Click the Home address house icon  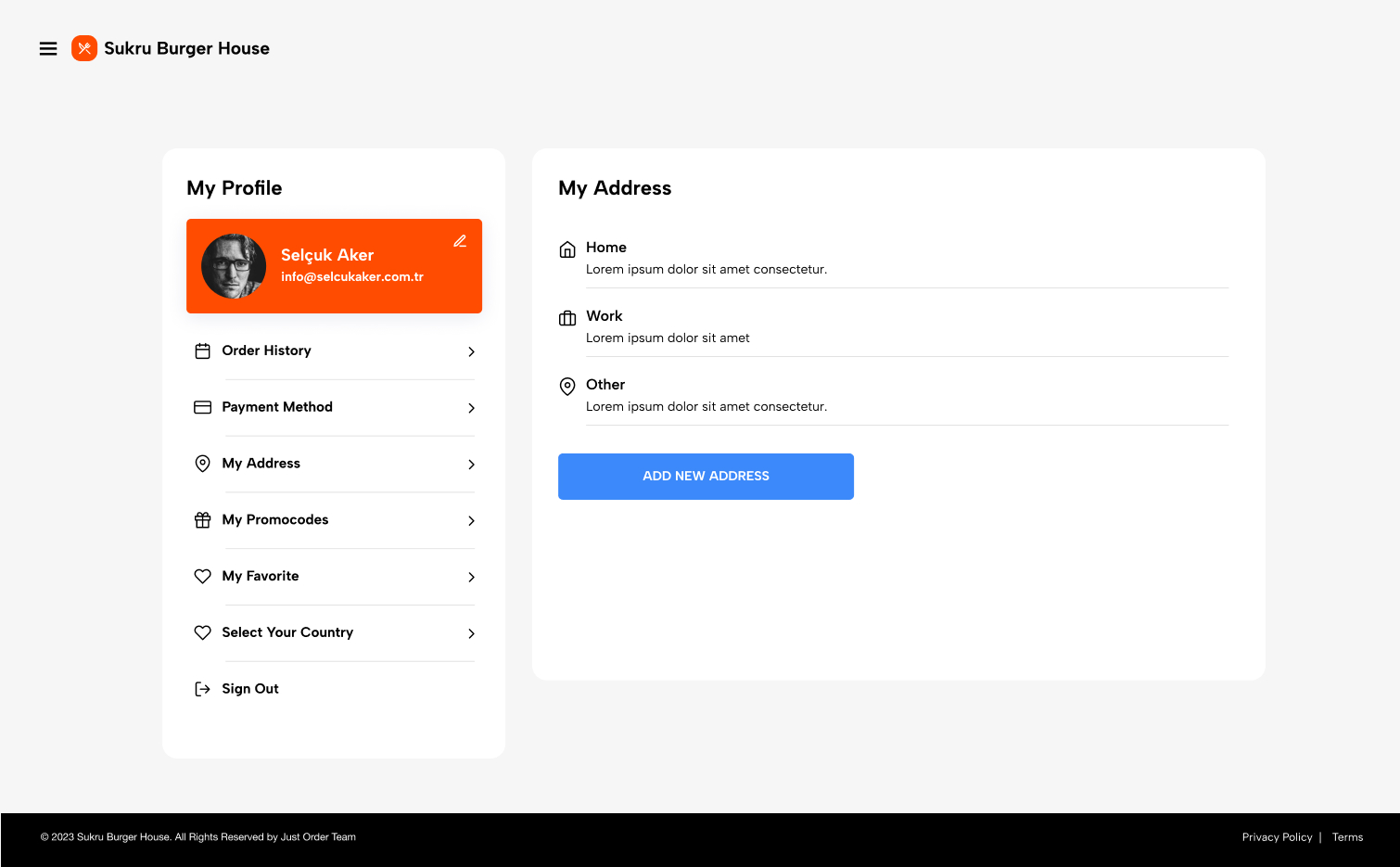pos(567,249)
